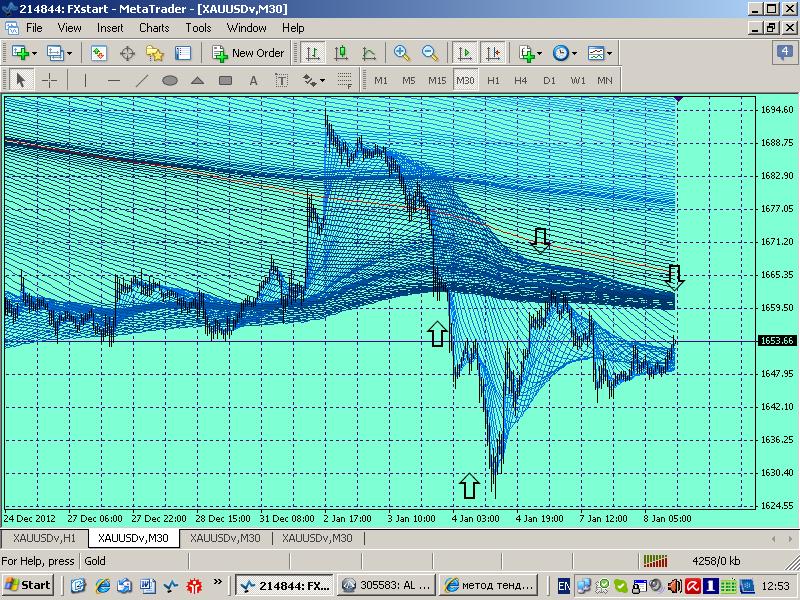The width and height of the screenshot is (800, 600).
Task: Select the Text Label tool
Action: click(x=281, y=80)
